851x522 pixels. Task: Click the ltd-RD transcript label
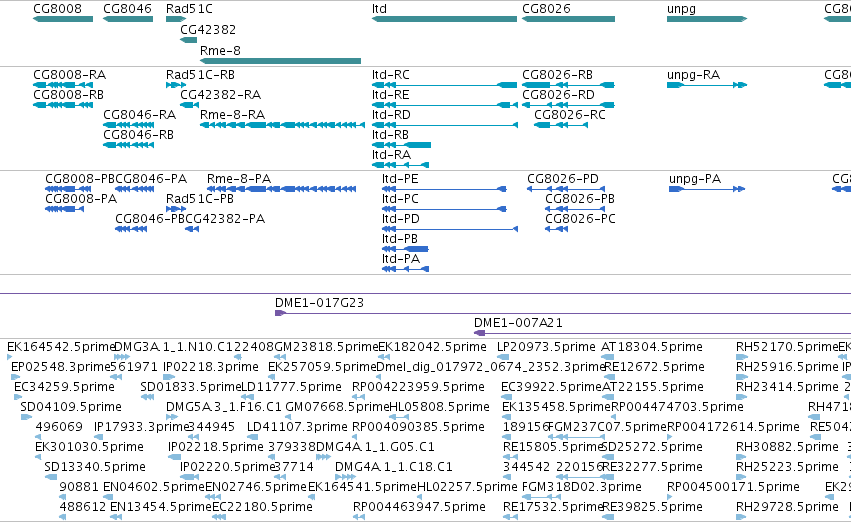[x=391, y=114]
